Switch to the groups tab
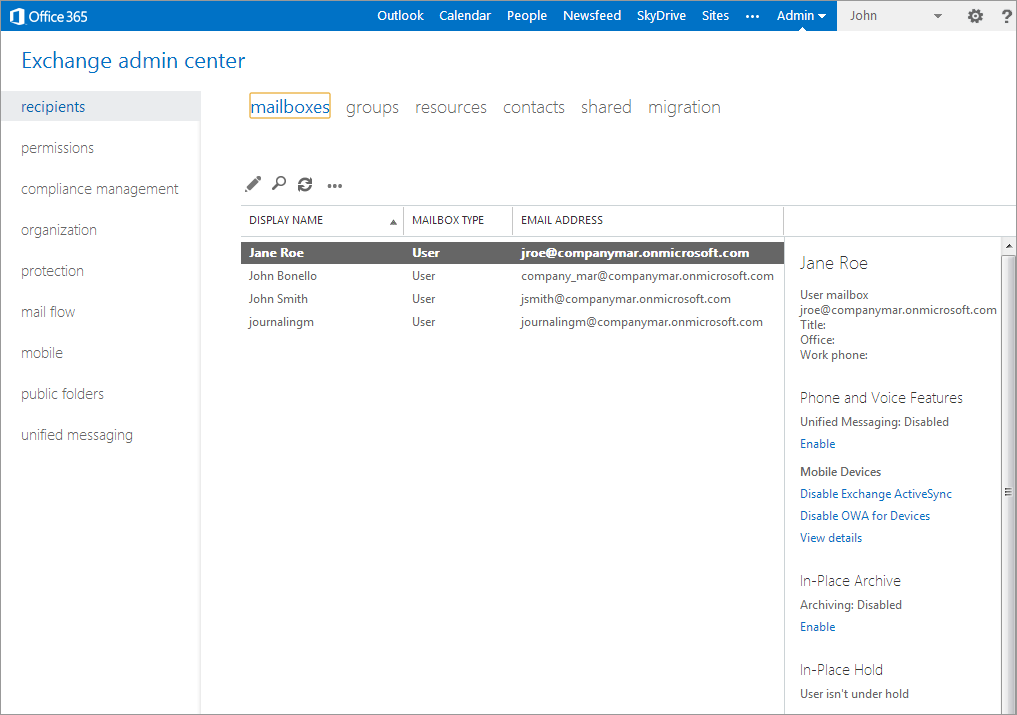The image size is (1017, 715). [371, 106]
